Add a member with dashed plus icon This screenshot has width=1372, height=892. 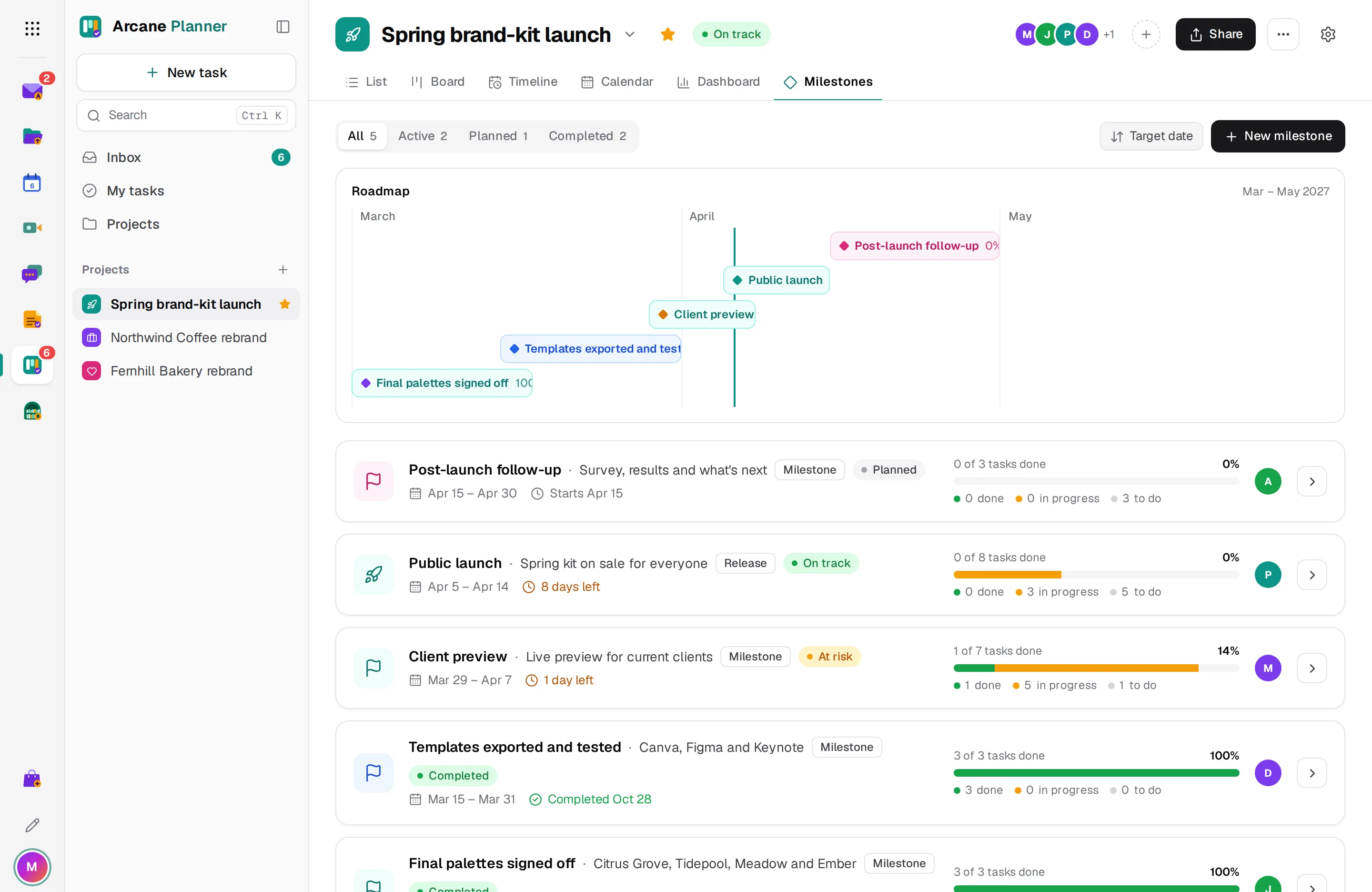1145,34
